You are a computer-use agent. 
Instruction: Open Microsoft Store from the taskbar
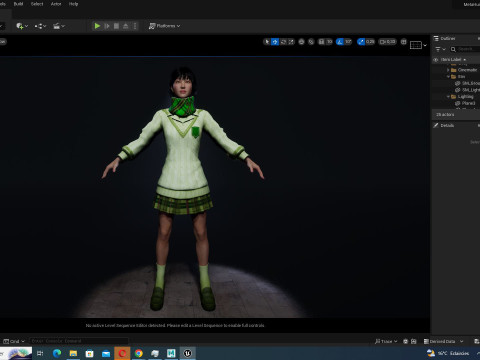pyautogui.click(x=90, y=353)
